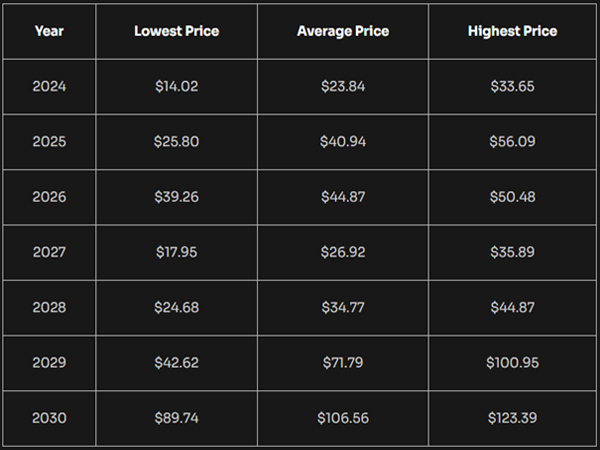The image size is (600, 450).
Task: Click the $23.84 average price value
Action: [x=343, y=86]
